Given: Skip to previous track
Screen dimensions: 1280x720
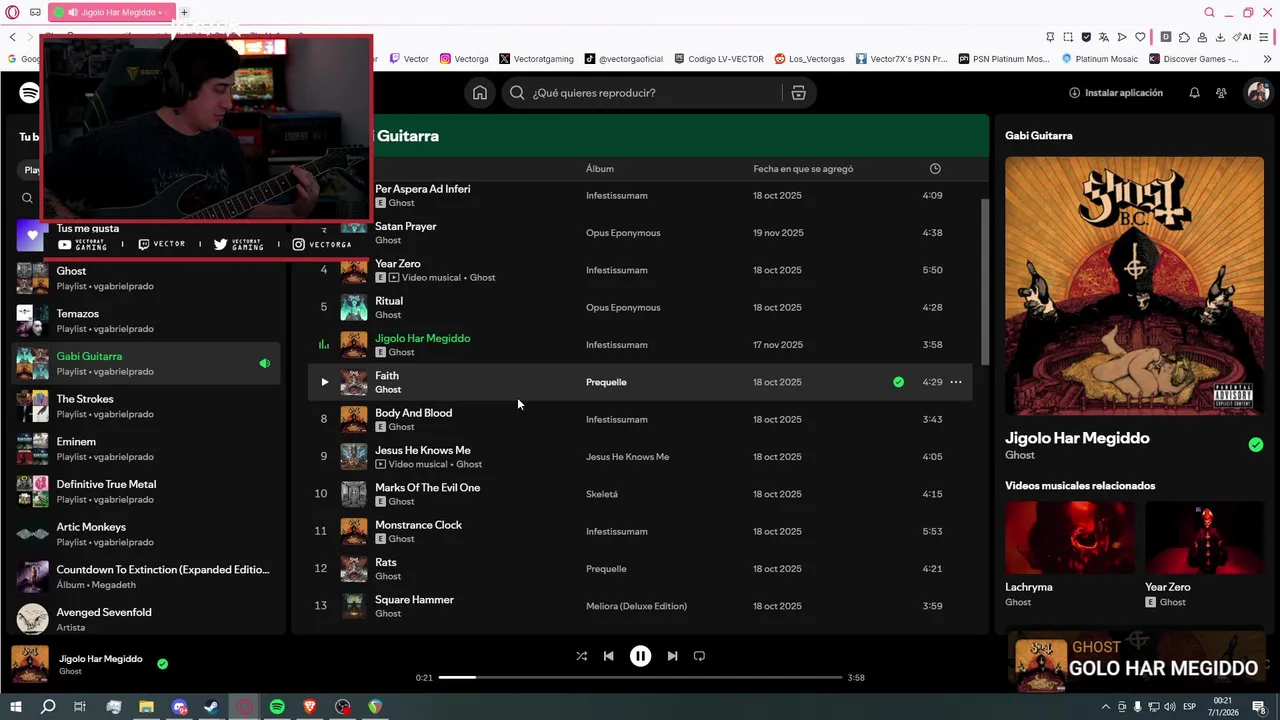Looking at the screenshot, I should click(x=608, y=656).
